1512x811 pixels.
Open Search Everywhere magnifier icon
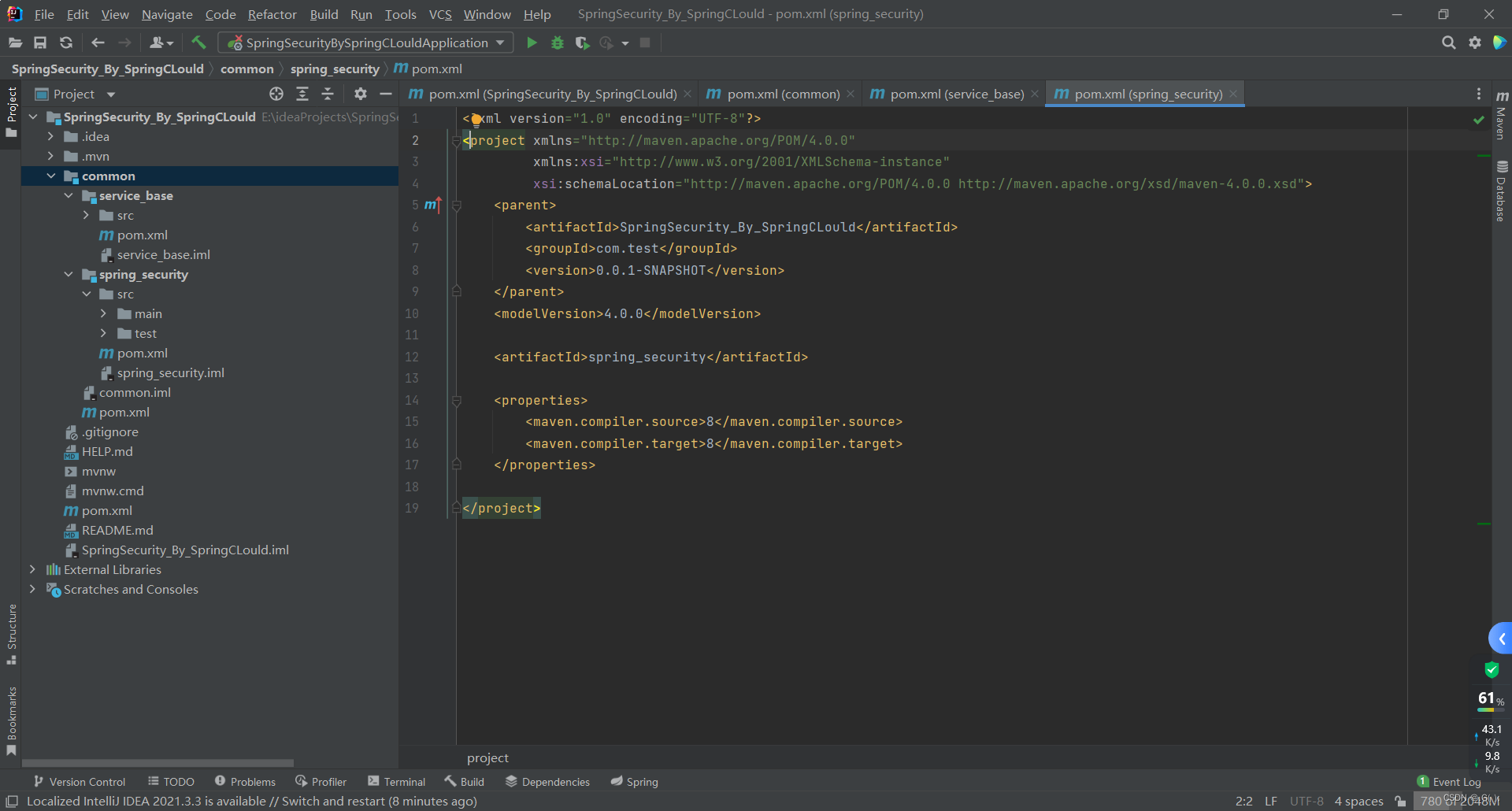(x=1448, y=43)
